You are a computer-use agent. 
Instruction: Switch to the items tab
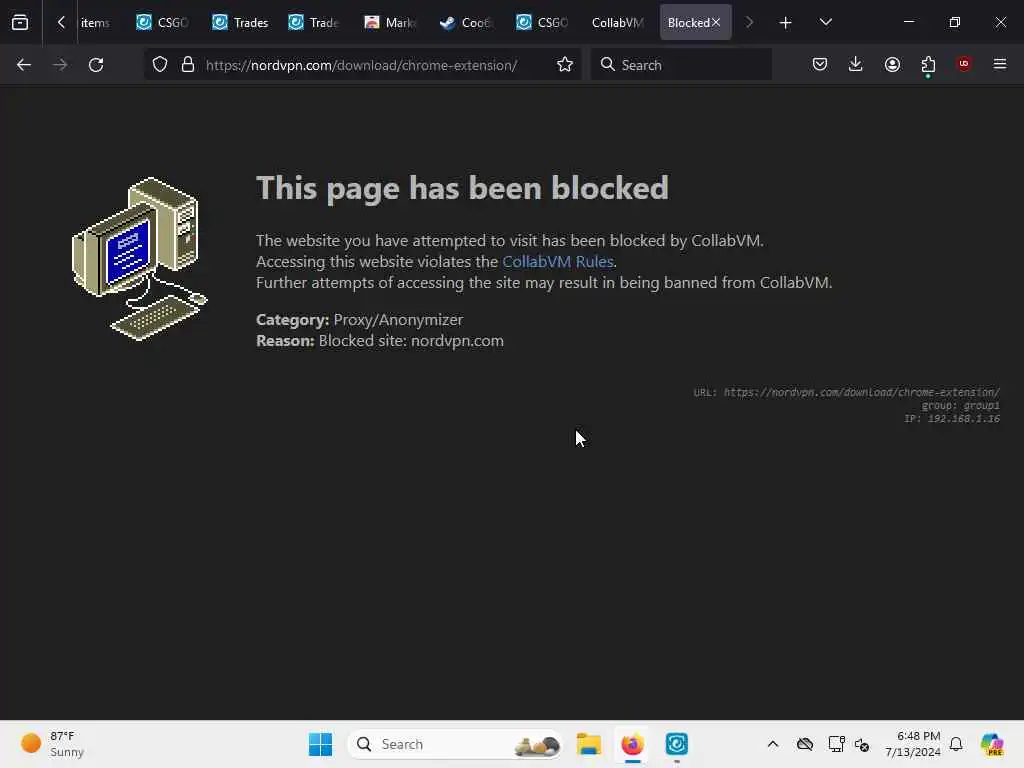(x=95, y=23)
